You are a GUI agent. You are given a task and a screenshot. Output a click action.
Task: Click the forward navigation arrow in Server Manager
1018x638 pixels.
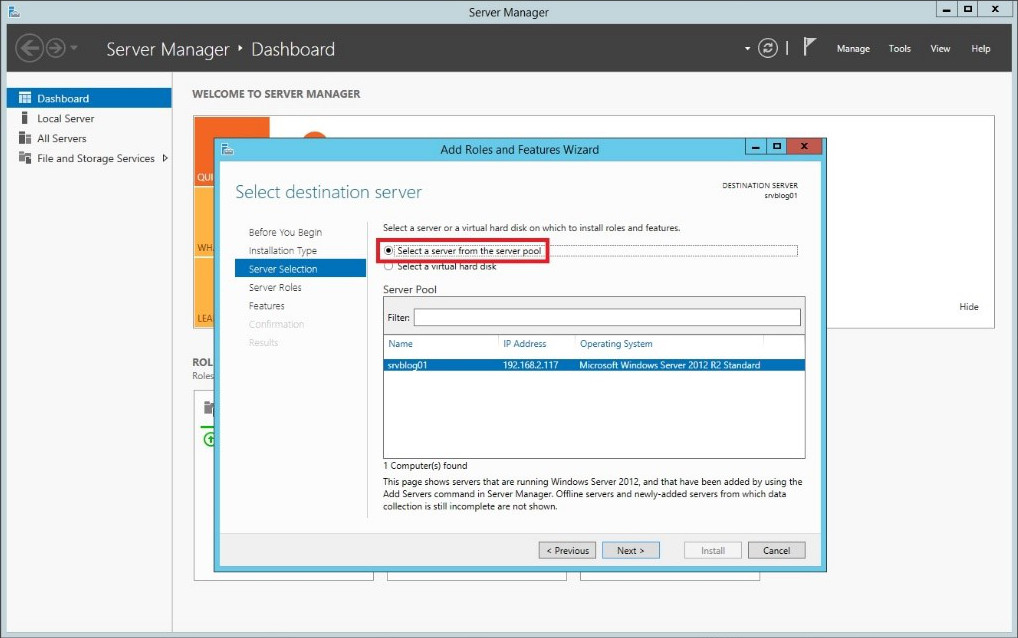[56, 48]
